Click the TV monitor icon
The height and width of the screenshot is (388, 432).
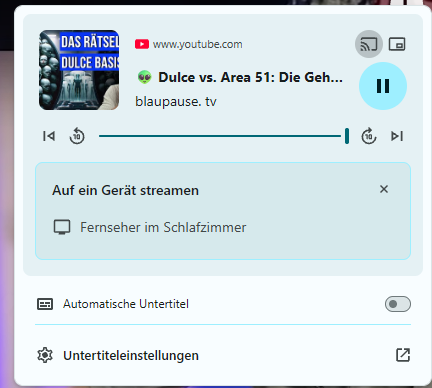coord(62,227)
